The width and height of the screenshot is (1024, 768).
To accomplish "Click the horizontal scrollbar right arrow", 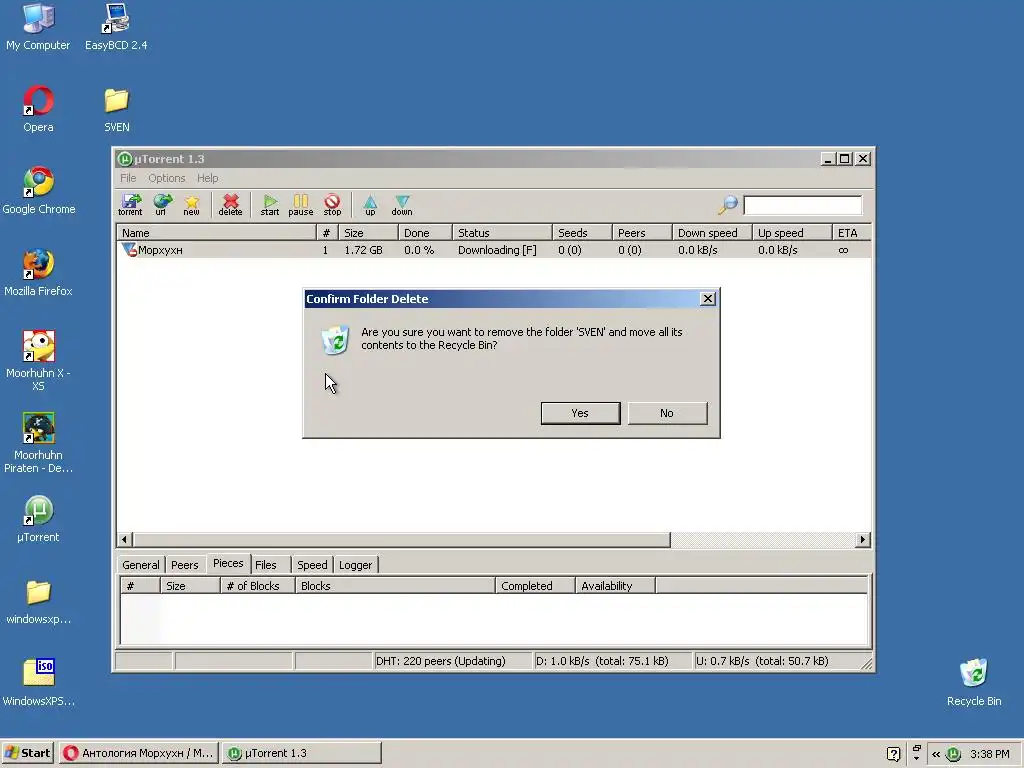I will pyautogui.click(x=863, y=539).
